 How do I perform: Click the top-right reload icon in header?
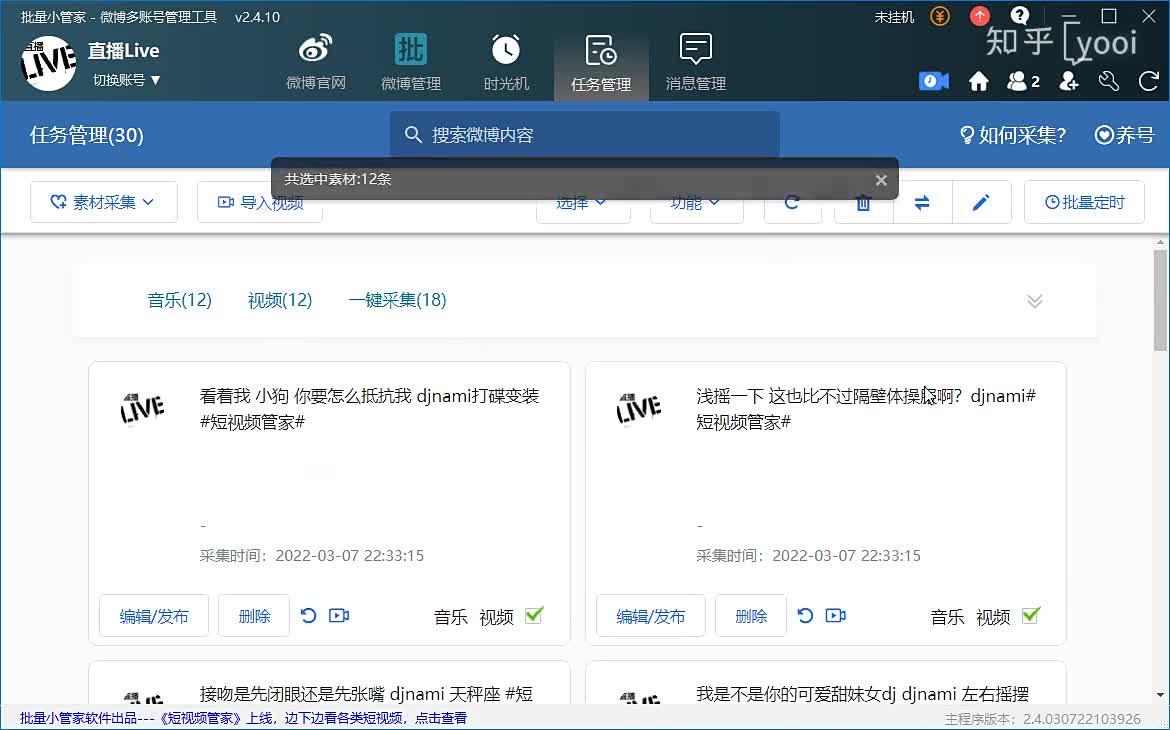pos(1148,81)
